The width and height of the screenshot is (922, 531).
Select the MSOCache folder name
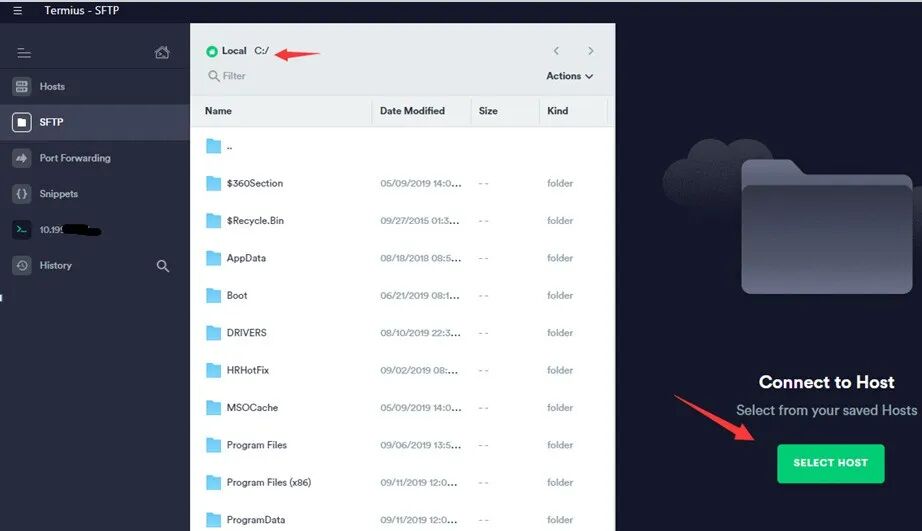tap(252, 408)
